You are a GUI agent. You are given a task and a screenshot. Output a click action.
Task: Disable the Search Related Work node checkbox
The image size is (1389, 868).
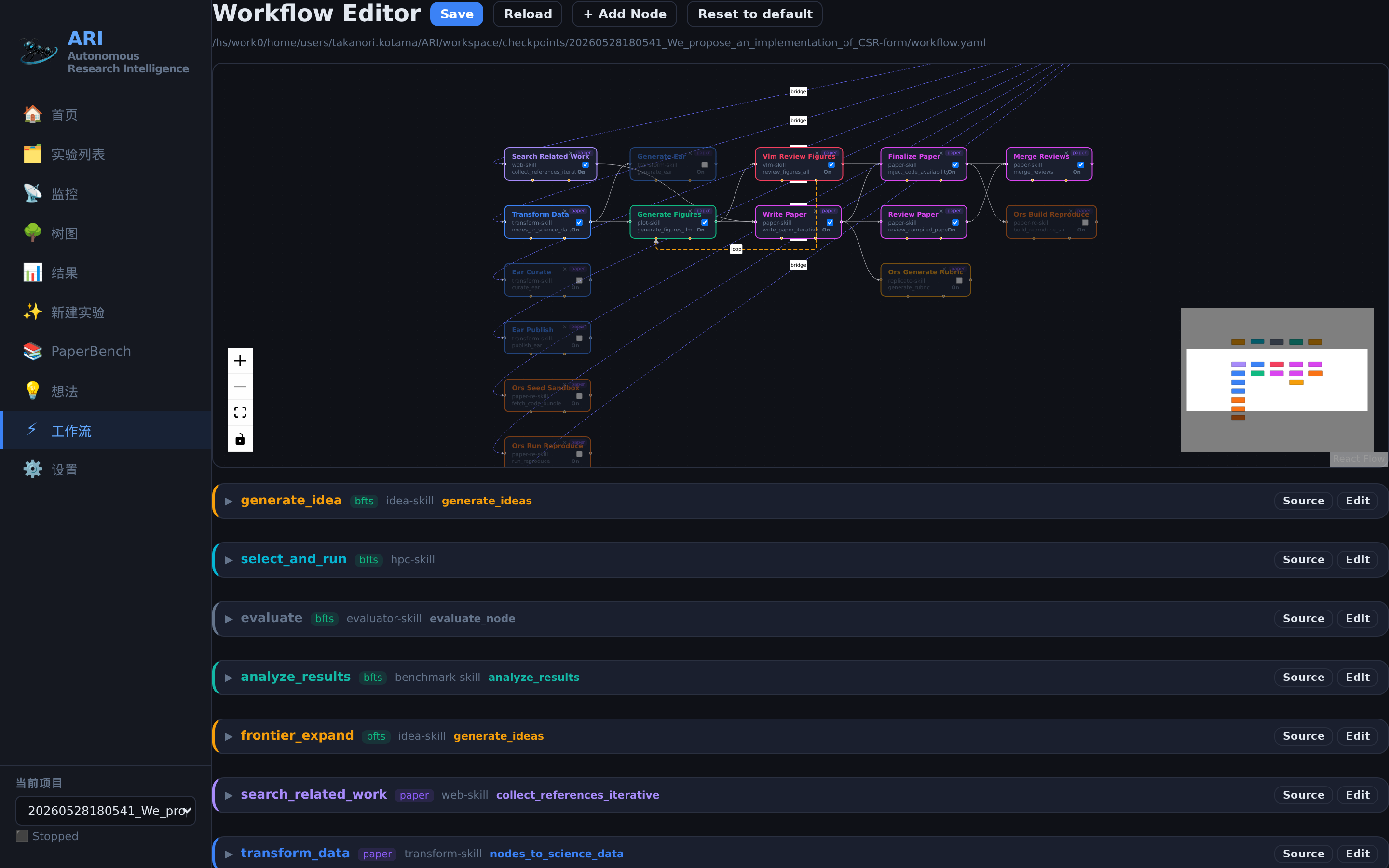(x=586, y=165)
